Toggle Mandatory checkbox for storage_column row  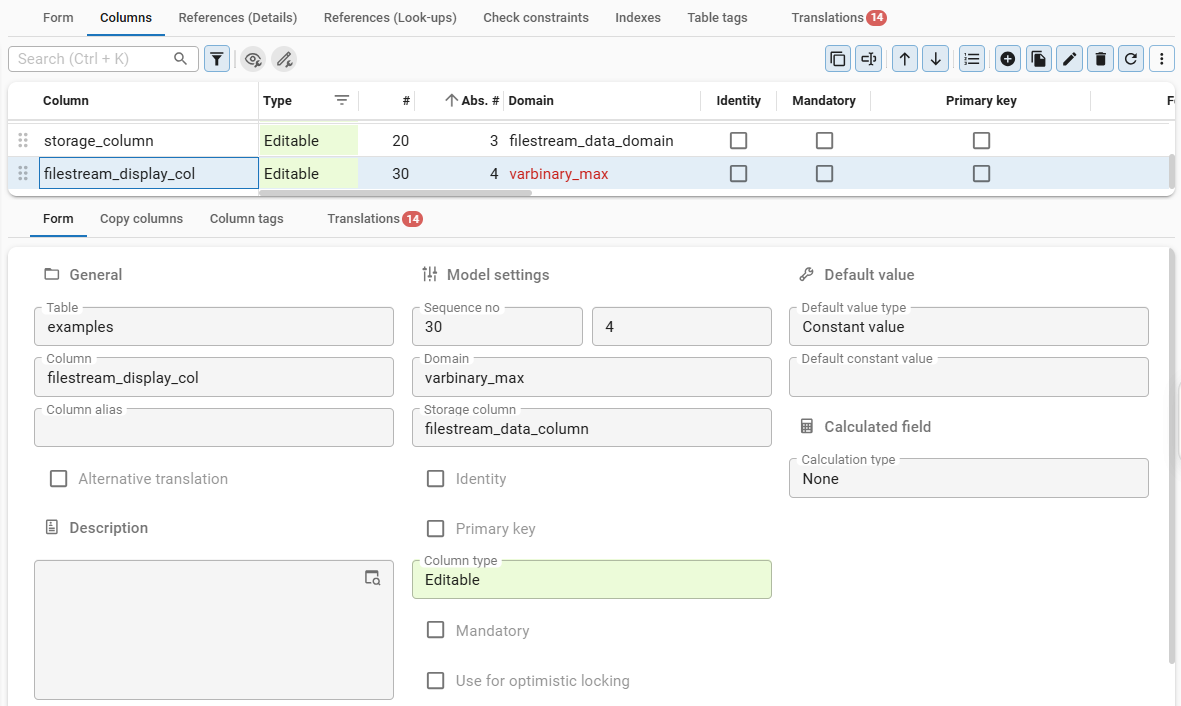coord(825,140)
